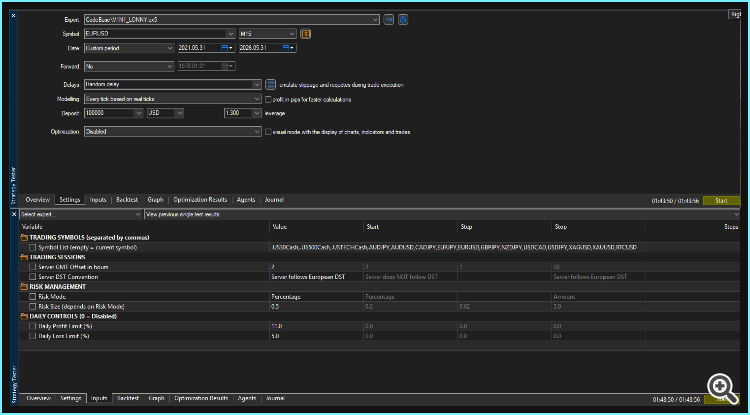Switch to Backtest tab in upper panel

pos(127,200)
